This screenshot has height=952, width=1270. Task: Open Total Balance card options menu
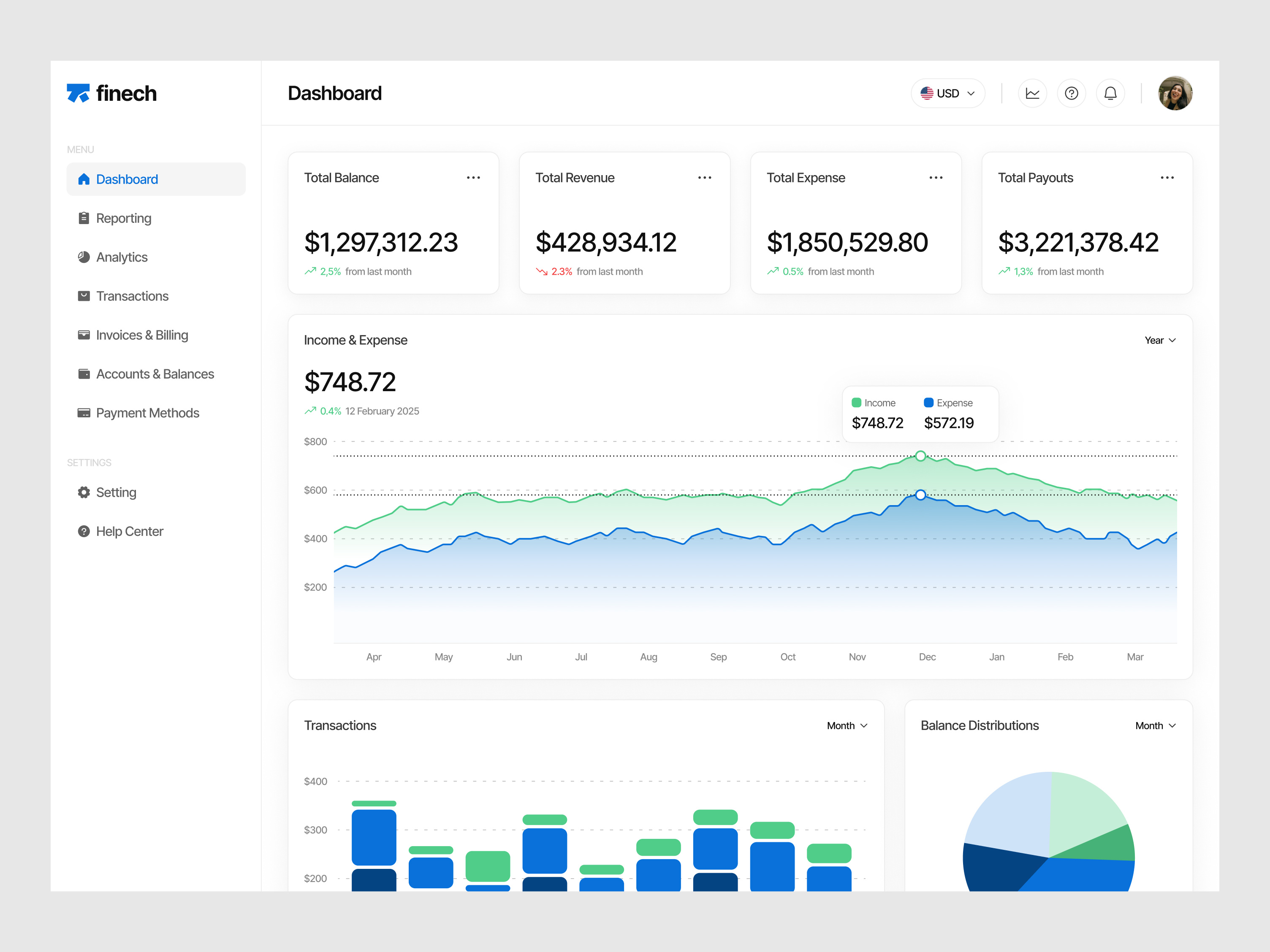coord(473,178)
